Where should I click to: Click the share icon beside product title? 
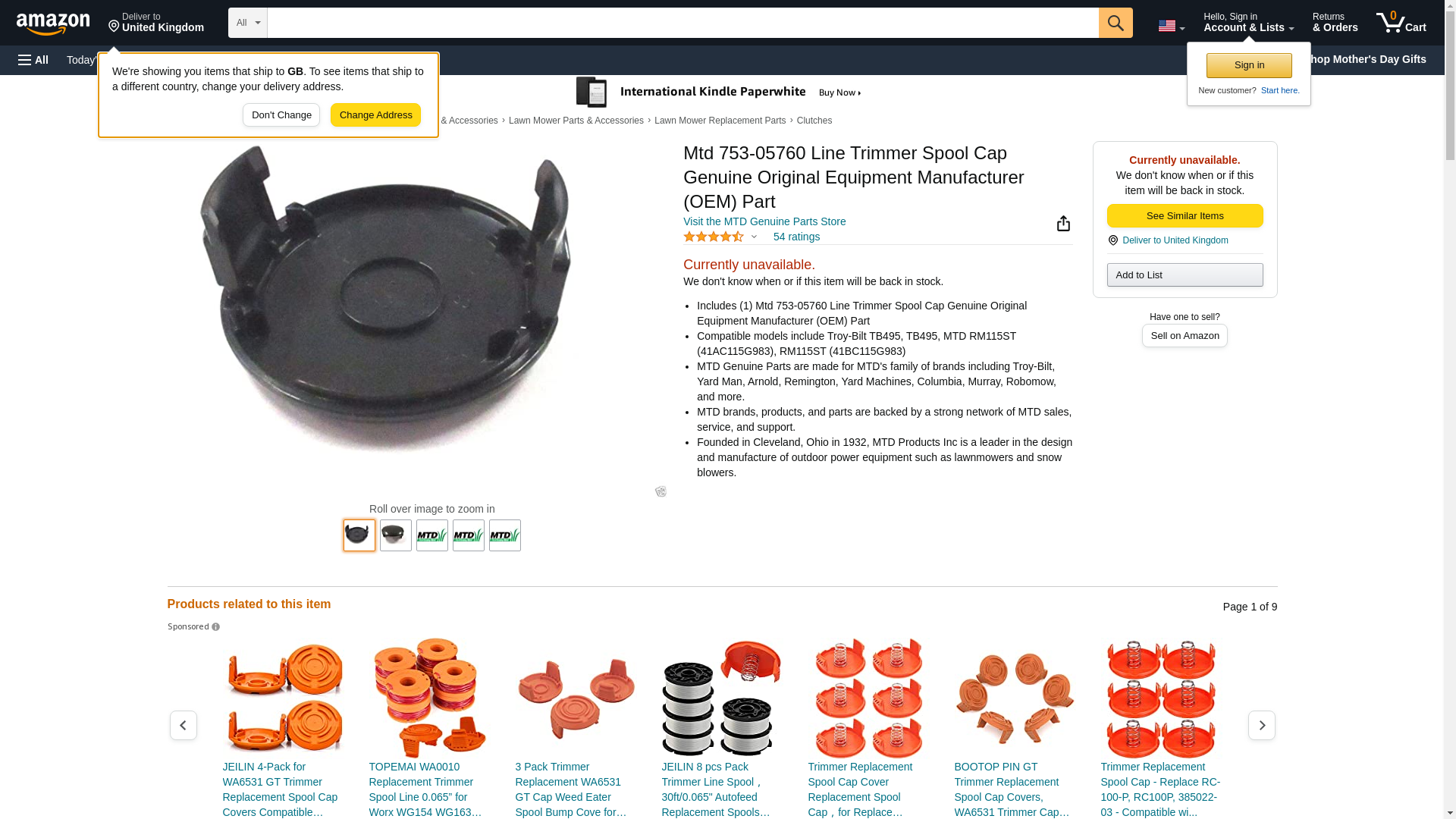pyautogui.click(x=1063, y=223)
